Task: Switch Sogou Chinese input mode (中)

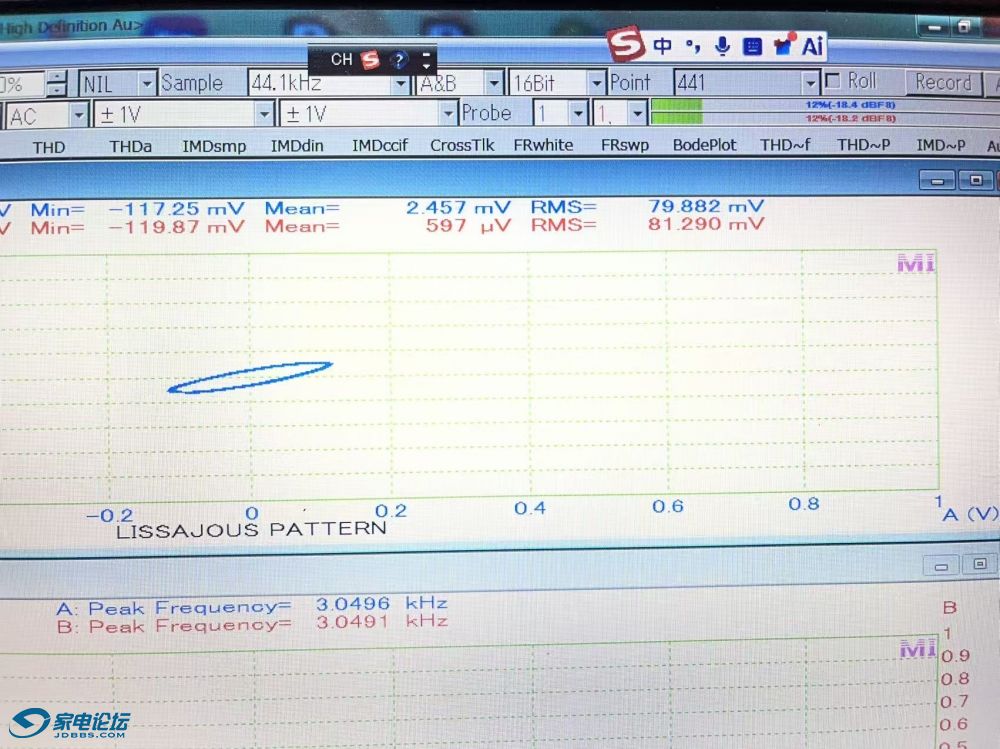Action: click(663, 46)
